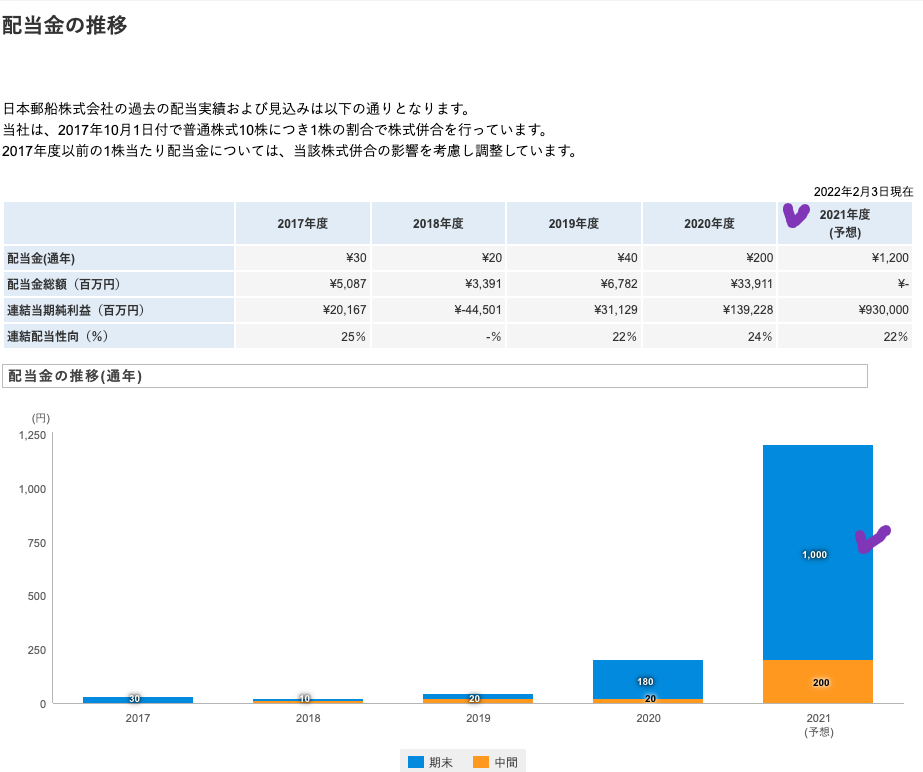
Task: Click the 25% payout ratio cell
Action: [x=303, y=336]
